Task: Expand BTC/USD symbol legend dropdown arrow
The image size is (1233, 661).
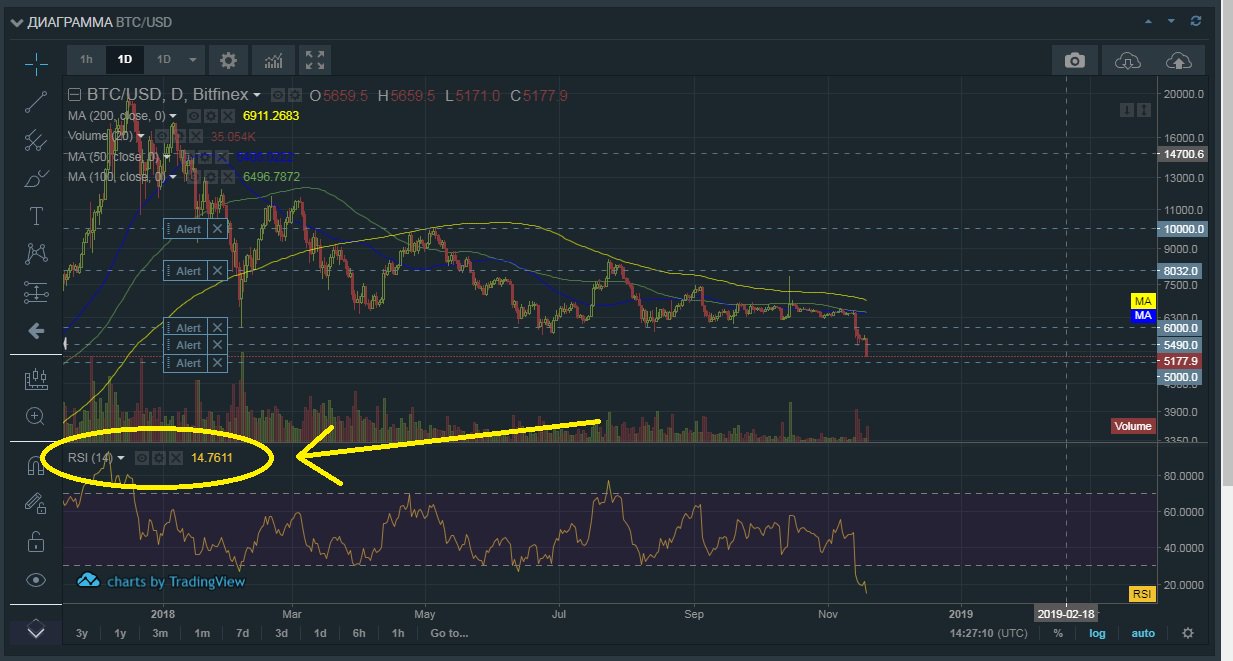Action: click(x=257, y=96)
